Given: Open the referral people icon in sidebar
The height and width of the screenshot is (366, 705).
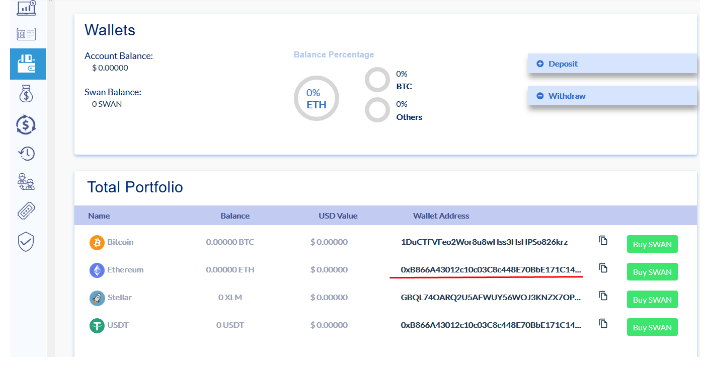Looking at the screenshot, I should (26, 182).
